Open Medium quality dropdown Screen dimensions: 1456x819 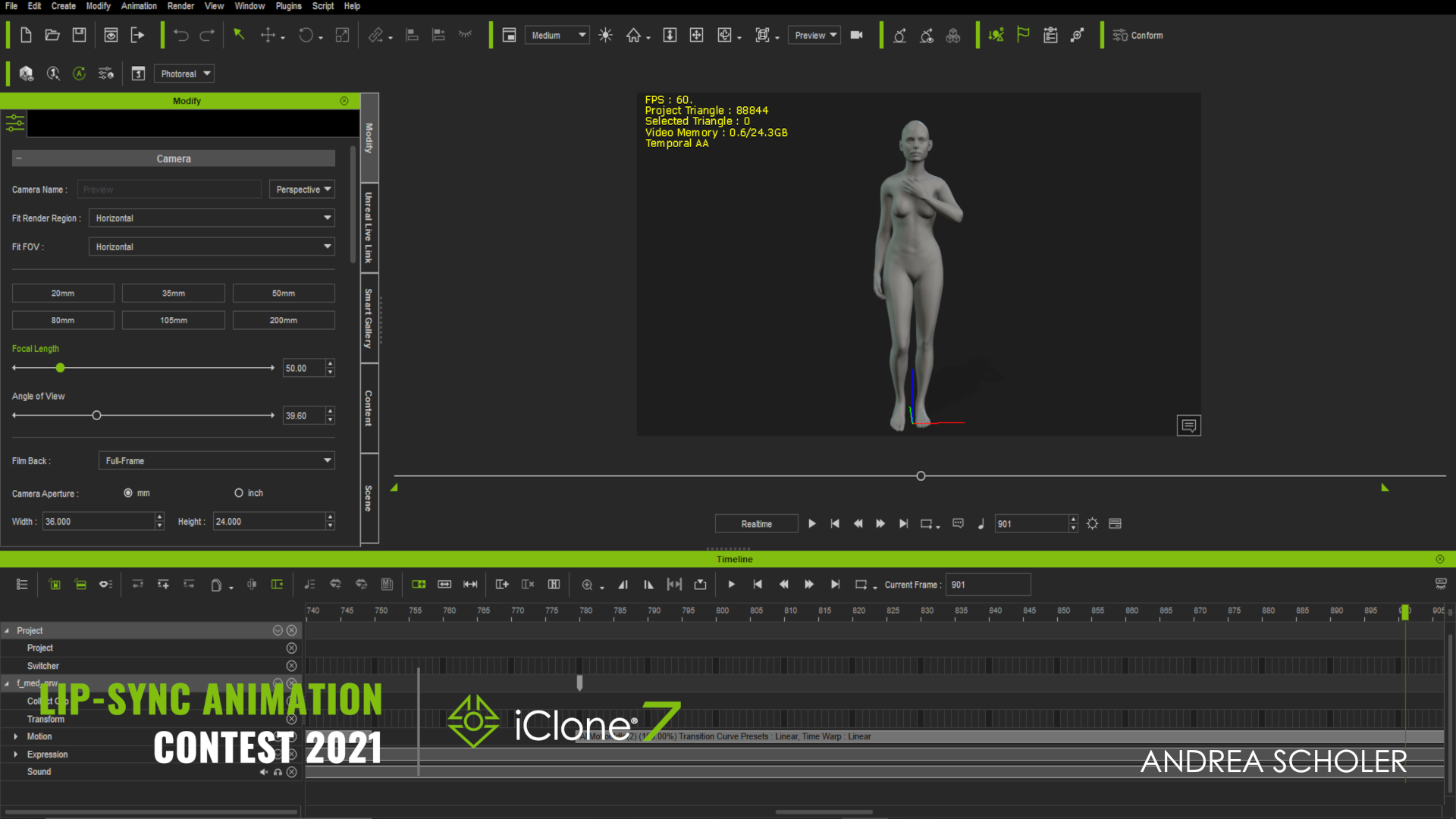click(557, 35)
